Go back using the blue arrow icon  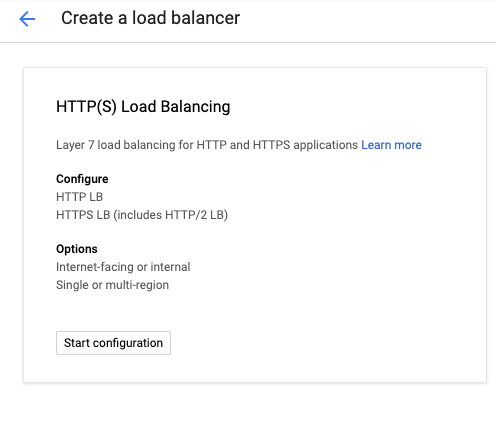click(x=27, y=19)
